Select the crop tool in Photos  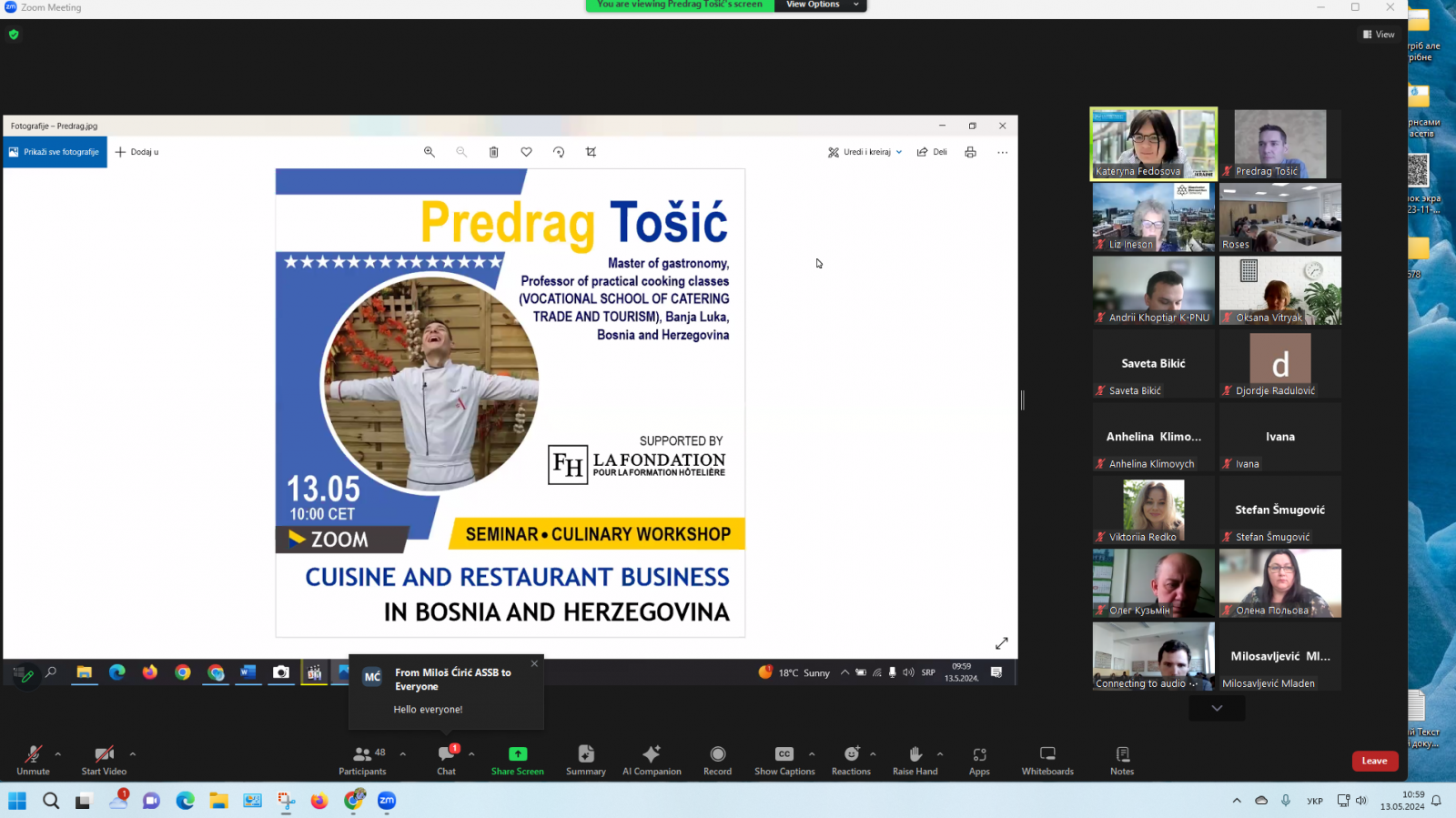pyautogui.click(x=591, y=152)
